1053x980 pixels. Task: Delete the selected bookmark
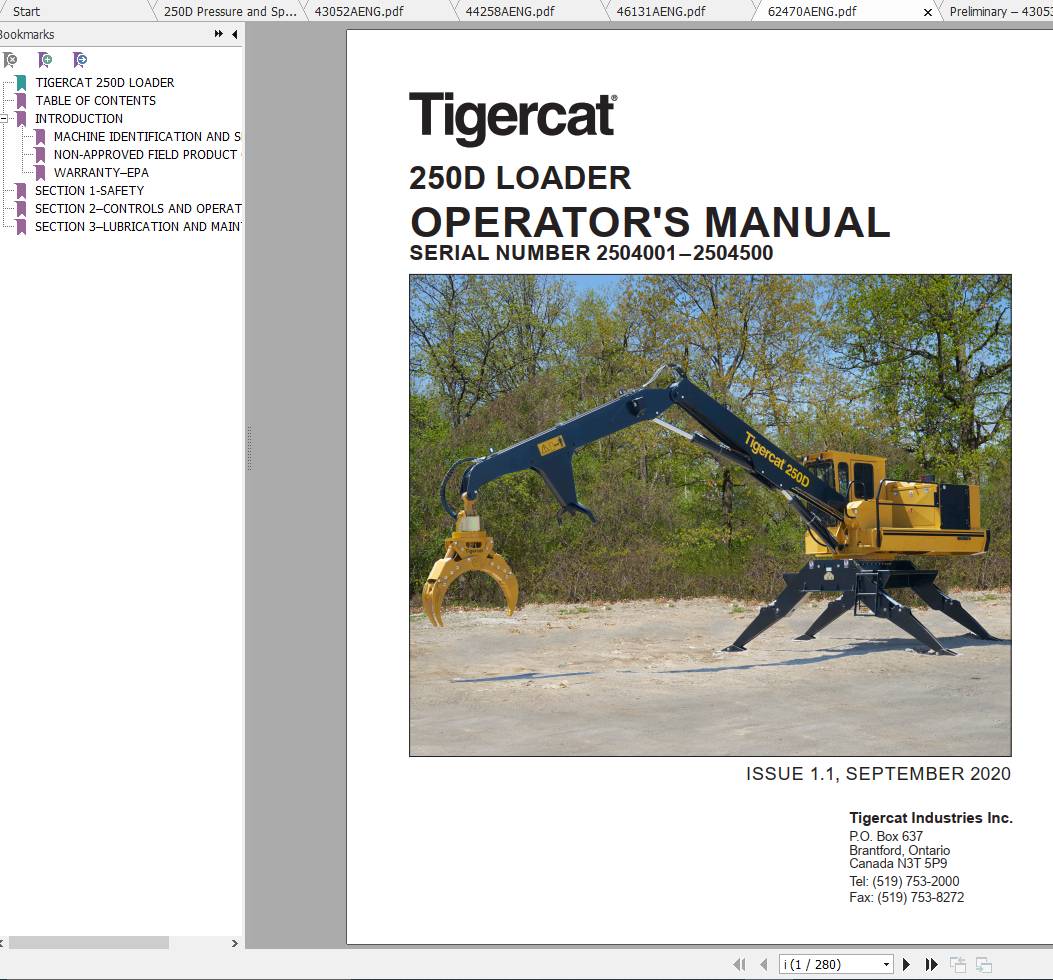coord(10,60)
